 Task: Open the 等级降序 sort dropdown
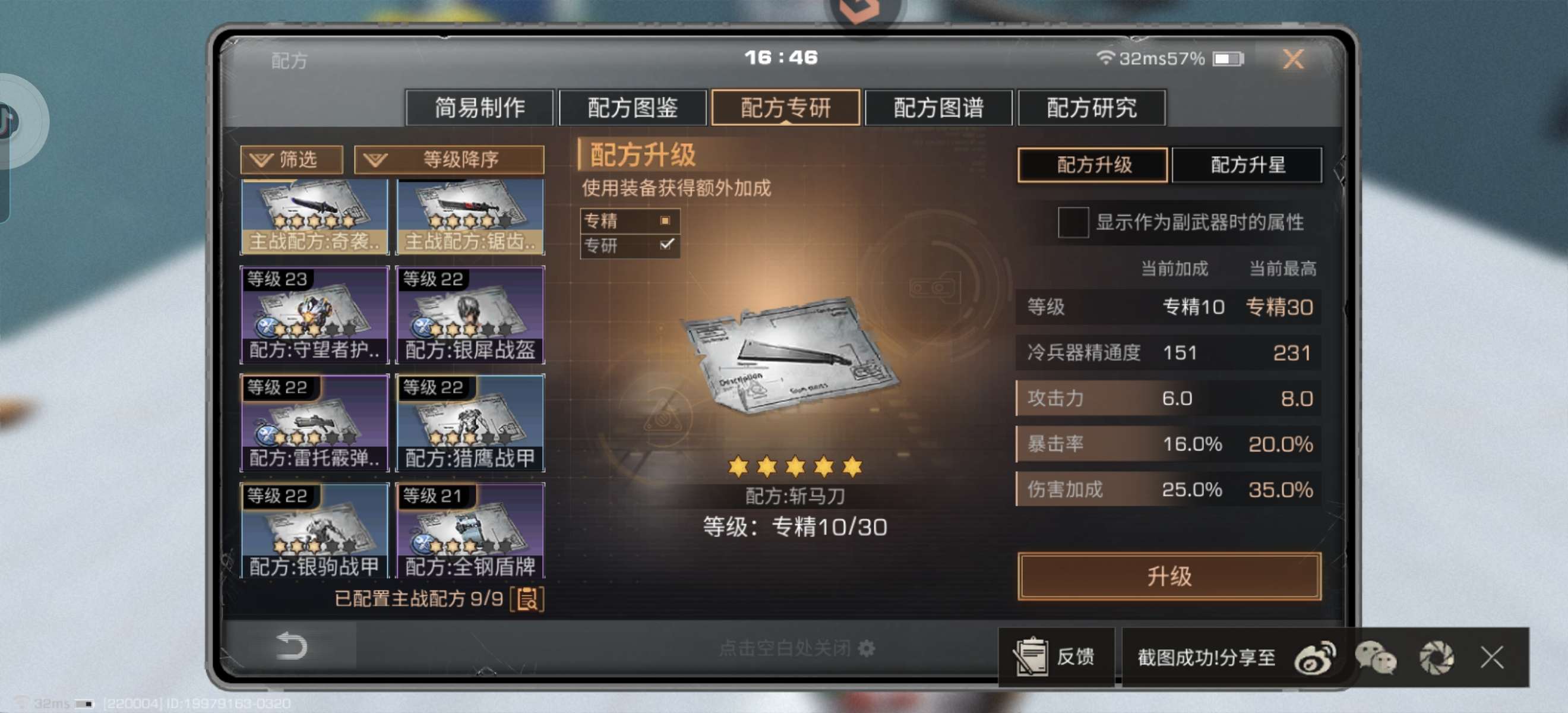coord(448,159)
